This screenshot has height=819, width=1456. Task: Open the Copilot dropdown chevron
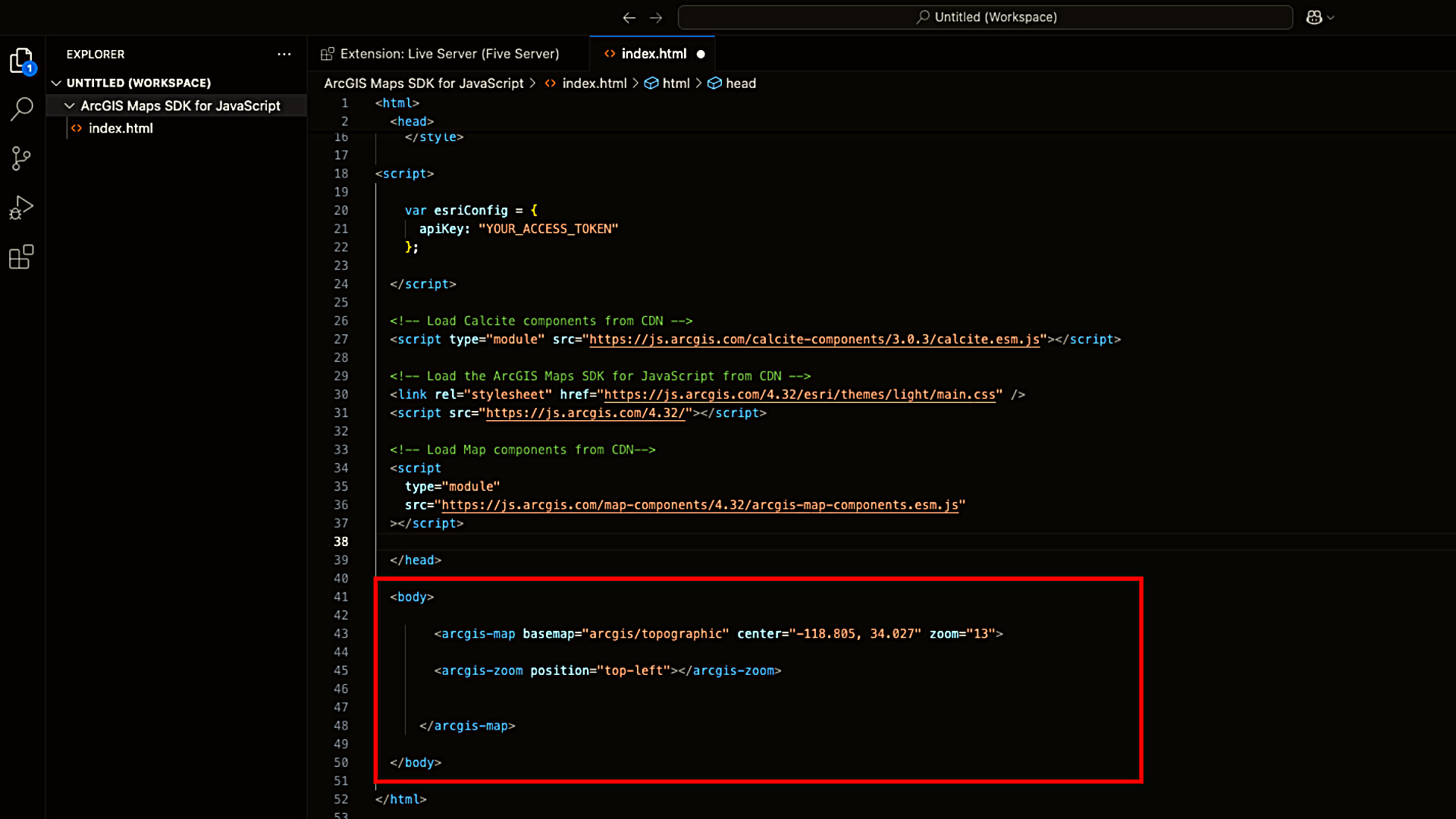click(x=1331, y=17)
